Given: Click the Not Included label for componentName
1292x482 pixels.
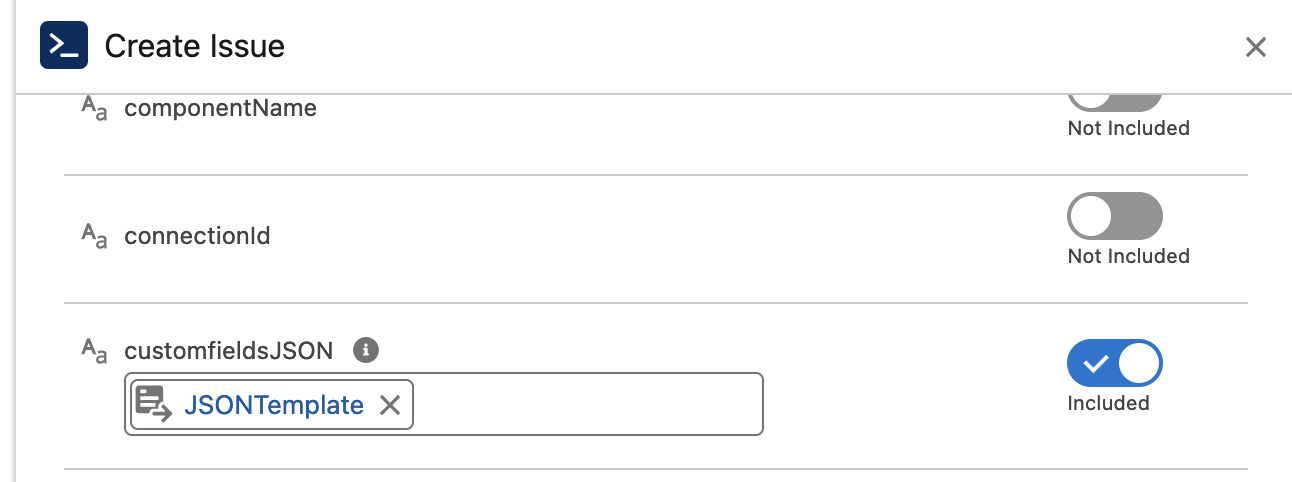Looking at the screenshot, I should point(1128,128).
